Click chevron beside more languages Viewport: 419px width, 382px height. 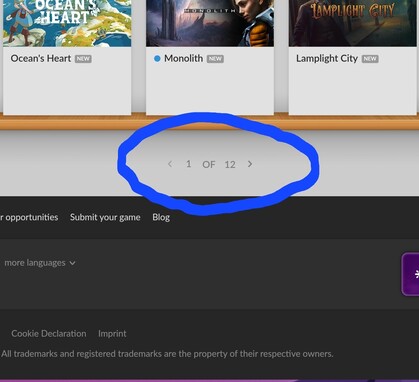pos(72,263)
